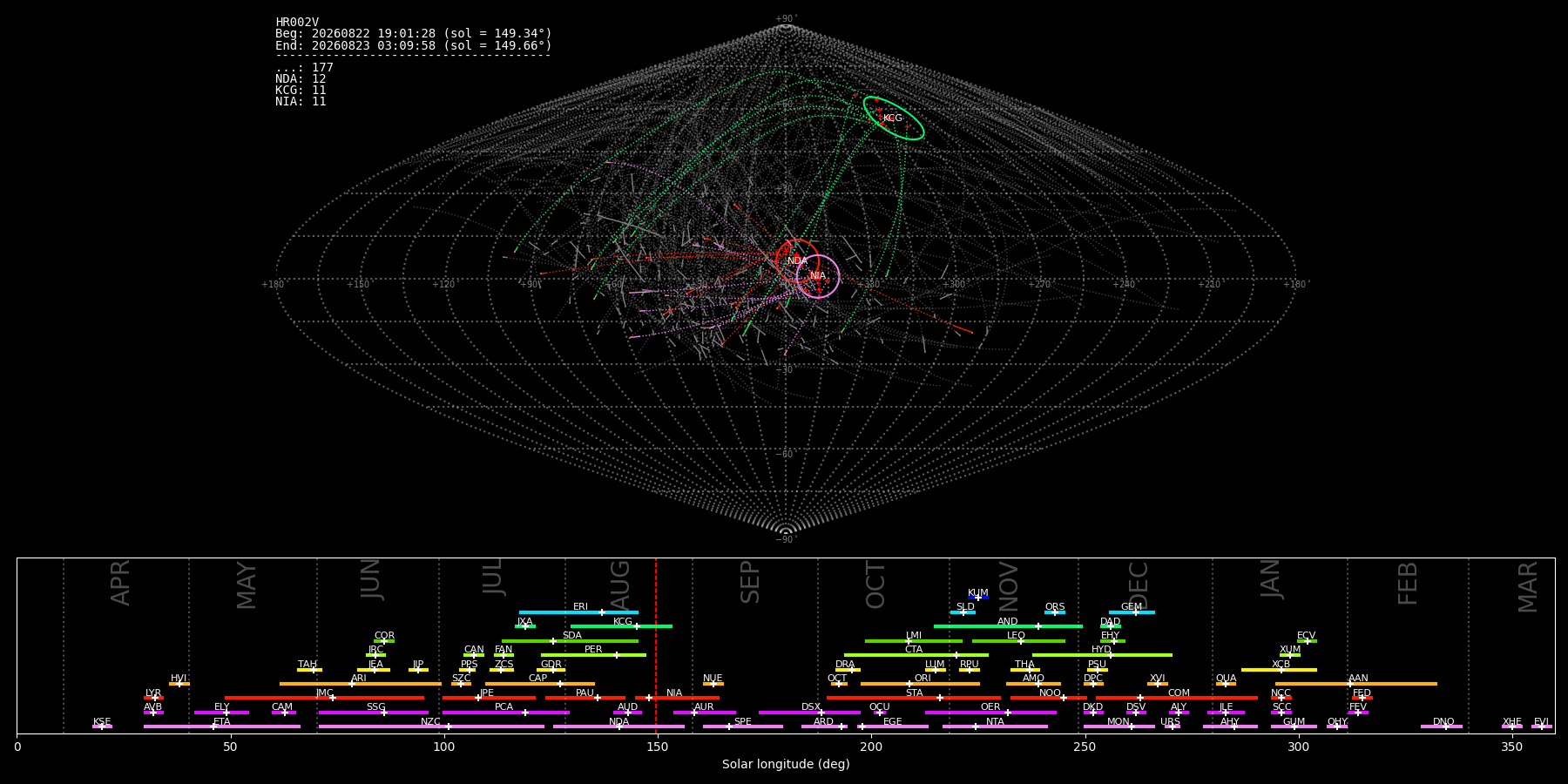Click the HYD shower bar
This screenshot has height=784, width=1568.
point(1102,655)
